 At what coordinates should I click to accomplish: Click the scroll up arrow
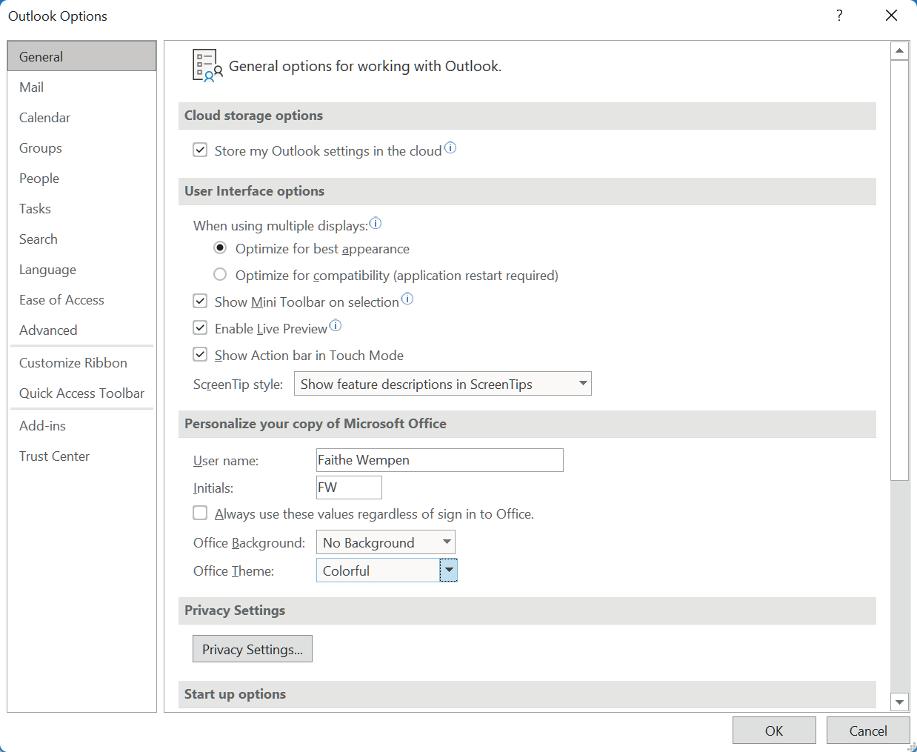click(x=899, y=51)
